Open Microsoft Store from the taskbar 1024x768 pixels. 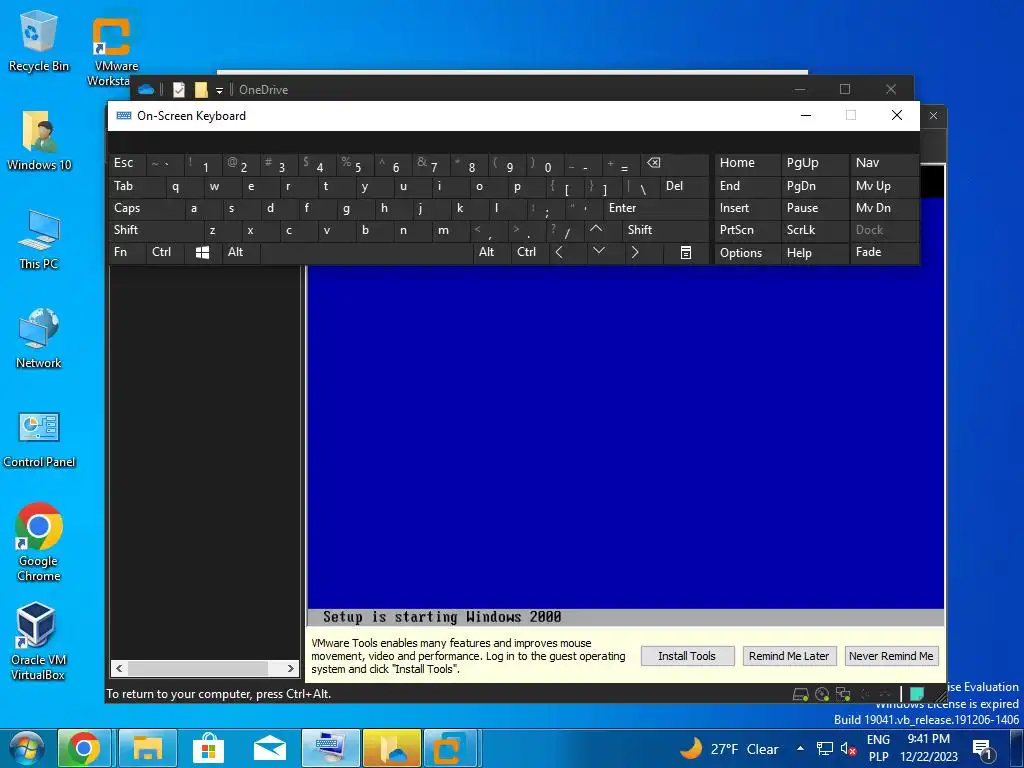(208, 748)
